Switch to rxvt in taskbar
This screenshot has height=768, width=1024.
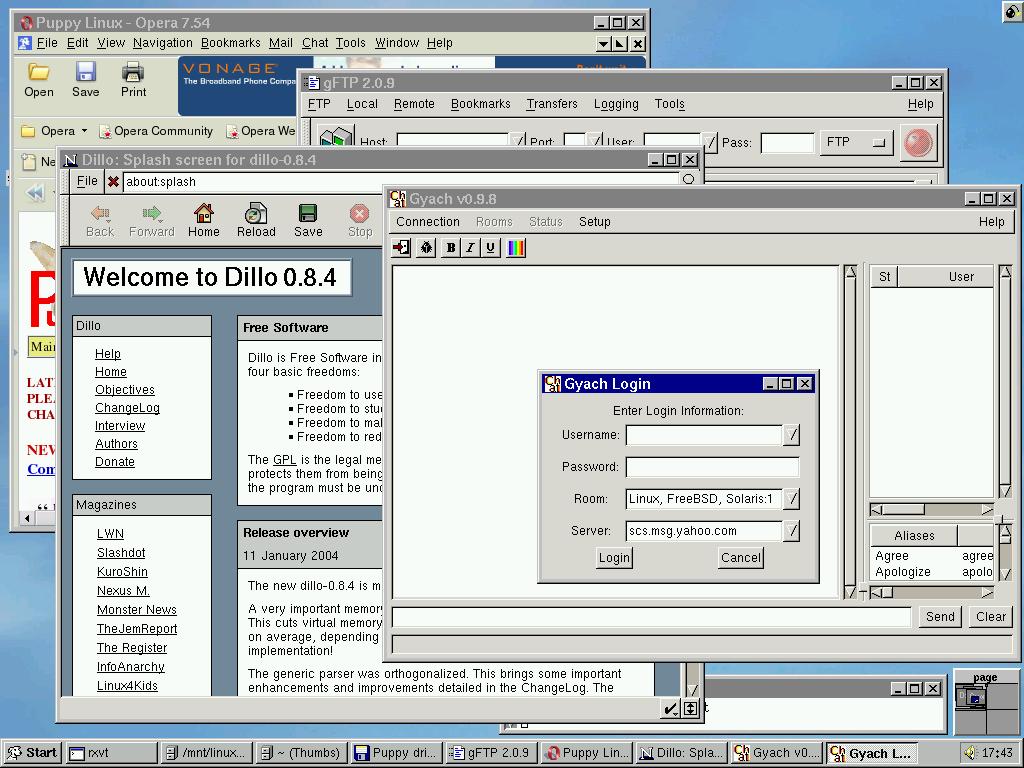[x=112, y=753]
